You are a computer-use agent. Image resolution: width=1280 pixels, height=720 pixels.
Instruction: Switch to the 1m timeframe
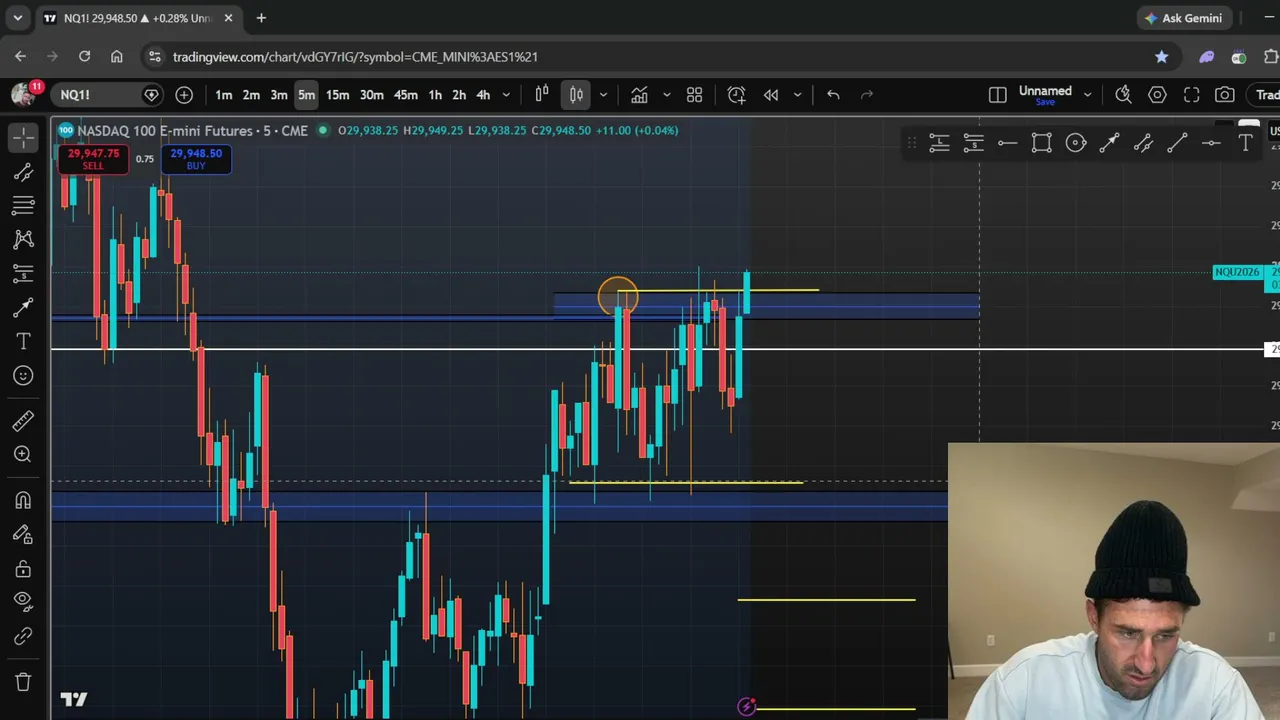click(x=223, y=95)
